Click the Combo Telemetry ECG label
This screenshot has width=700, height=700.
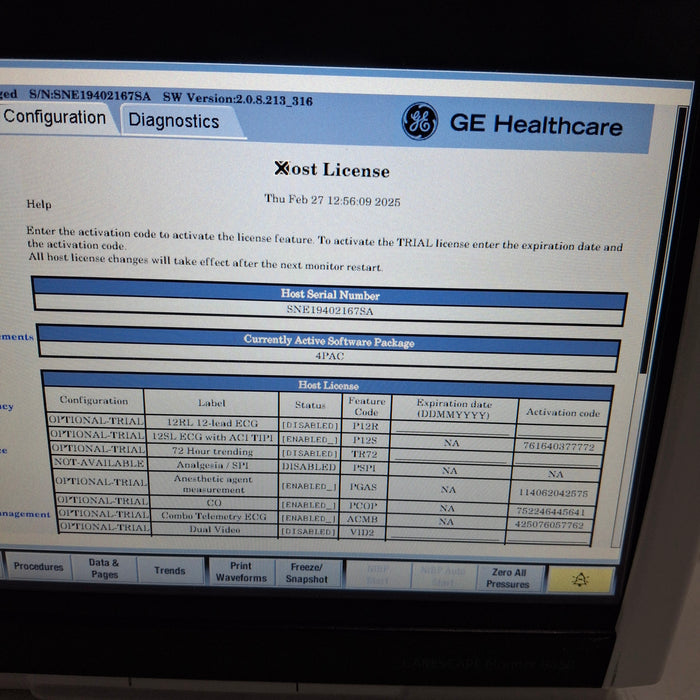pos(214,516)
